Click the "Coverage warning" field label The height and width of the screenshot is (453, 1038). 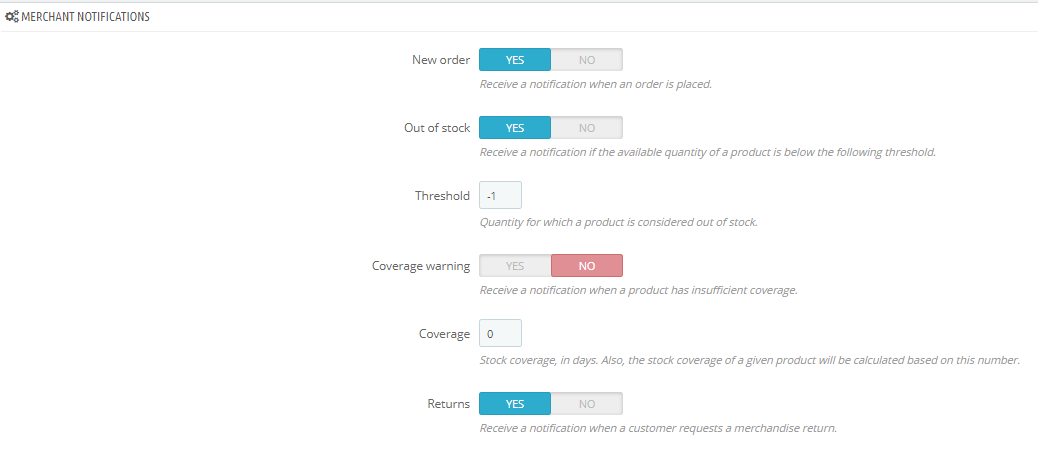[421, 266]
